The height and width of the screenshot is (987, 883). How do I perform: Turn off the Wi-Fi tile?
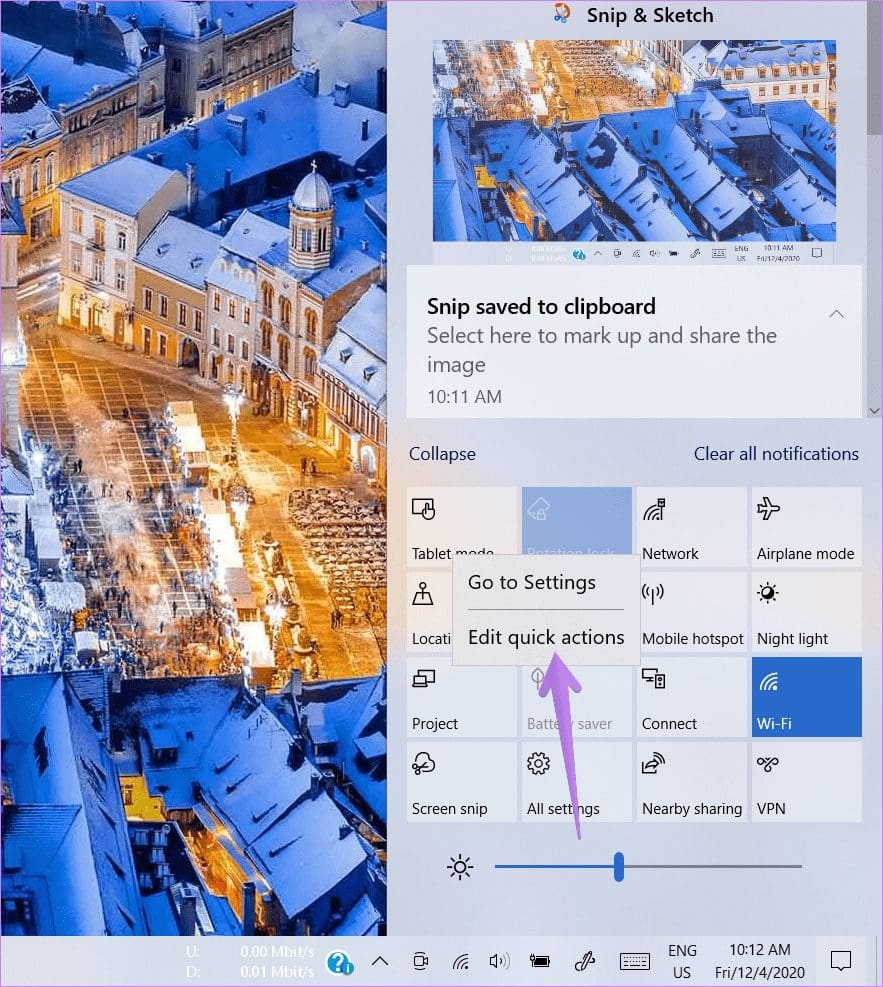[x=806, y=696]
